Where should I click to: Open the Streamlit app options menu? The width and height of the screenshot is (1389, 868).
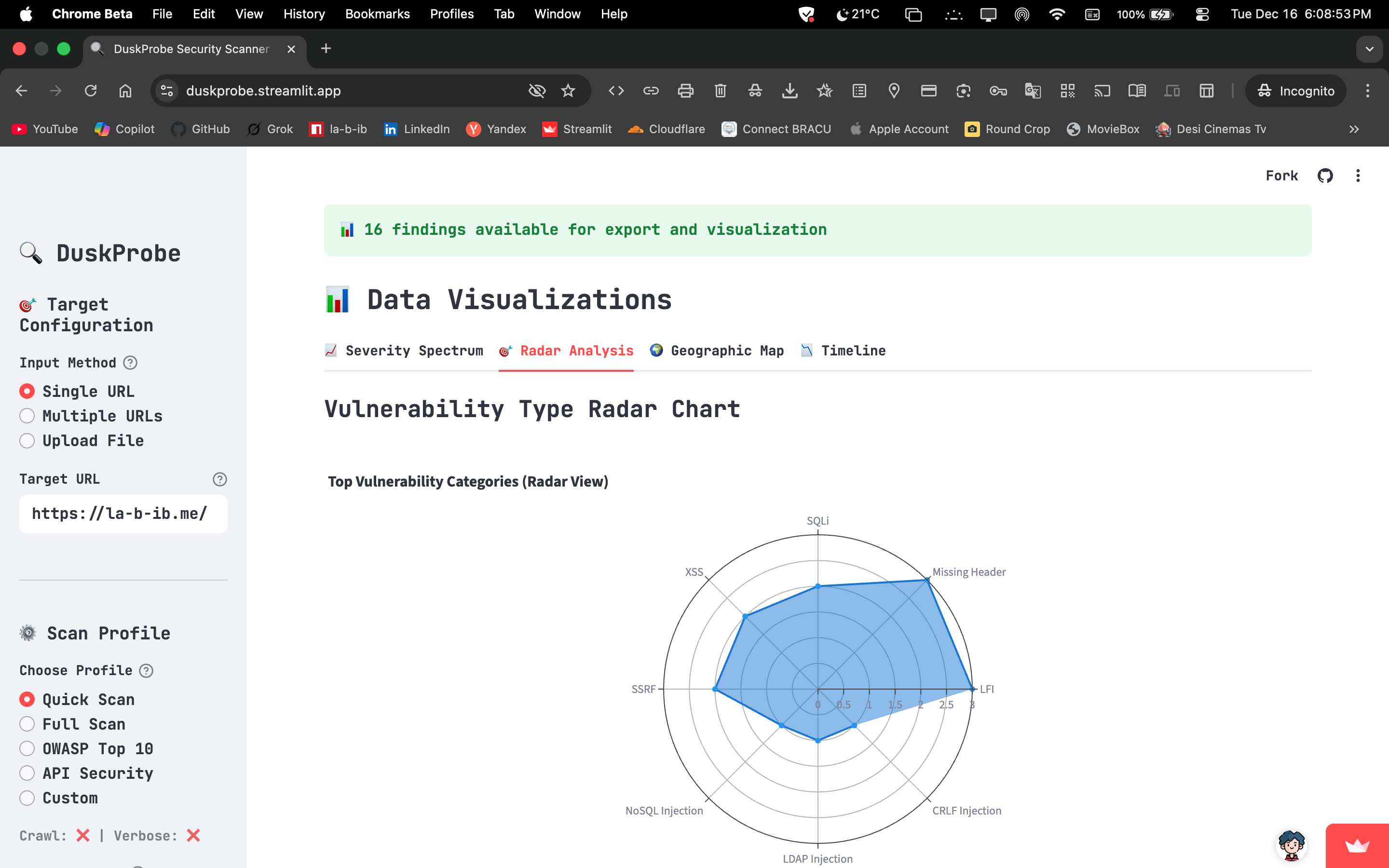[1358, 176]
